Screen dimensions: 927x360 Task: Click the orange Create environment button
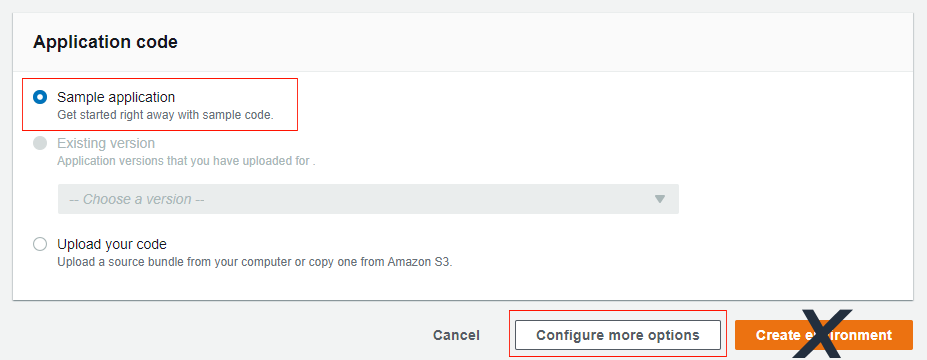[x=824, y=335]
